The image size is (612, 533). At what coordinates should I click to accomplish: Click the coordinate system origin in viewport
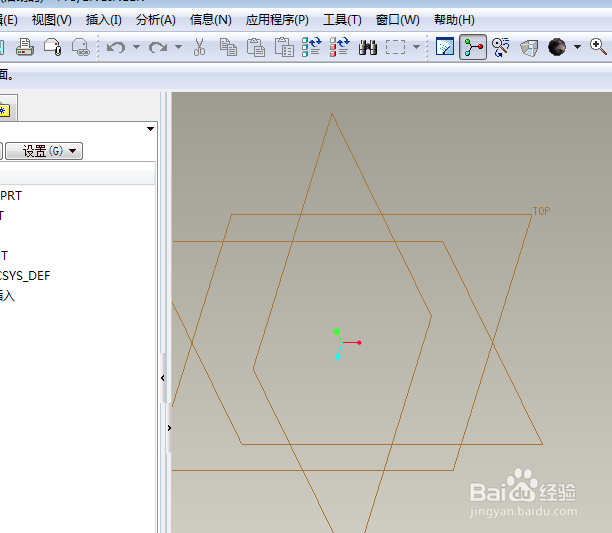point(343,343)
